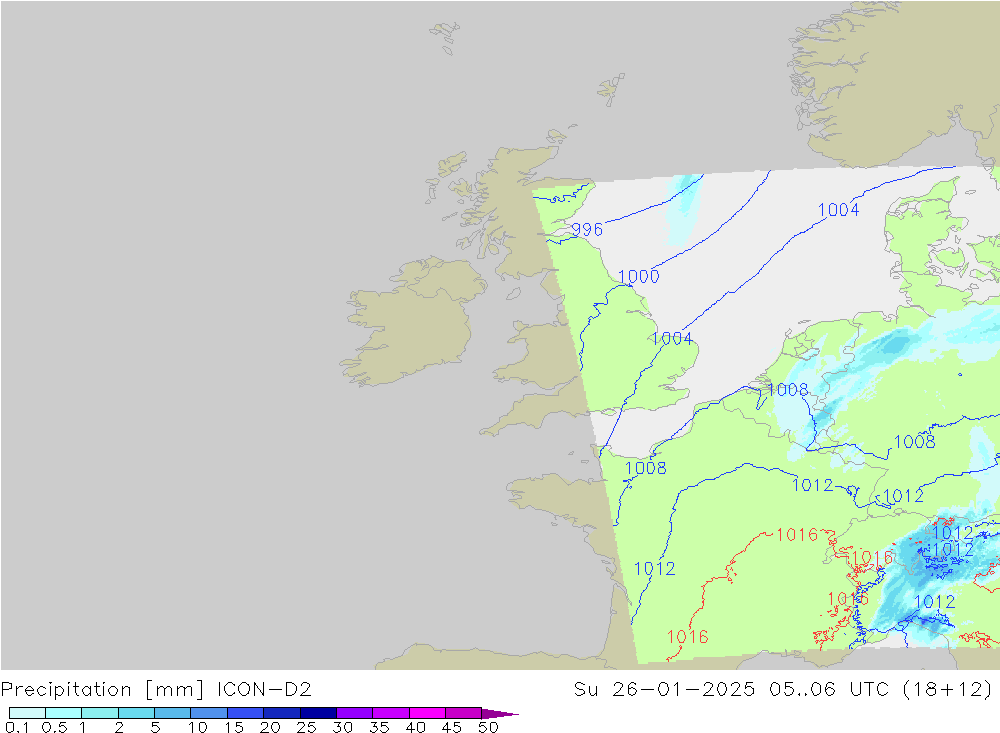Screen dimensions: 1000x733
Task: Click the 20–25 mm dark blue swatch
Action: [282, 713]
